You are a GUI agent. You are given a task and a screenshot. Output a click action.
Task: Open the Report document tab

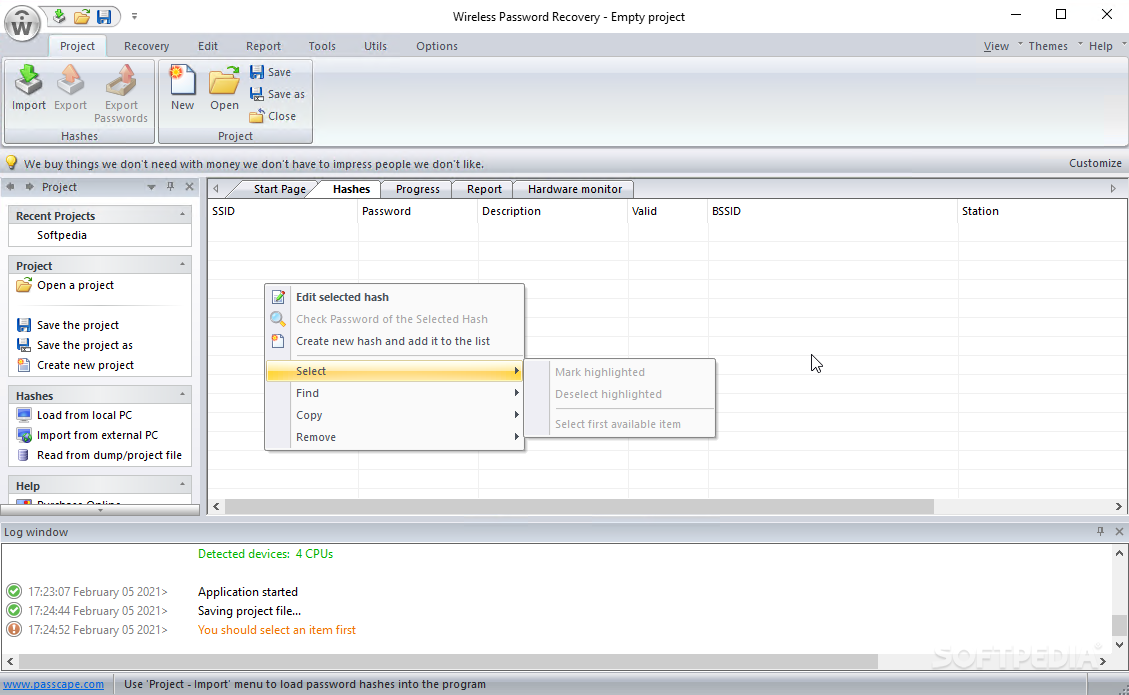(x=484, y=189)
